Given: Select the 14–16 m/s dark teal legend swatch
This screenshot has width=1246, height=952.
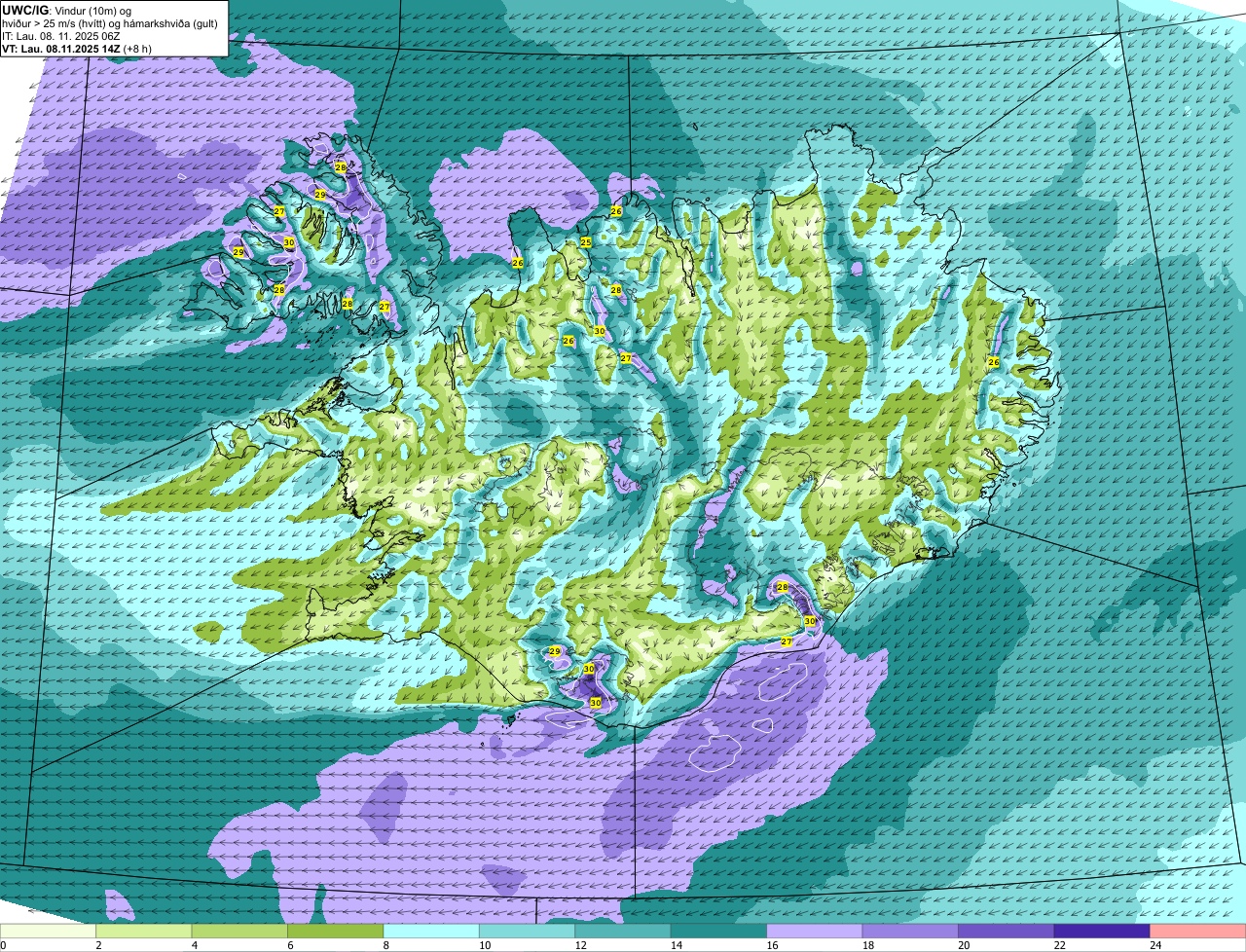Looking at the screenshot, I should coord(718,931).
